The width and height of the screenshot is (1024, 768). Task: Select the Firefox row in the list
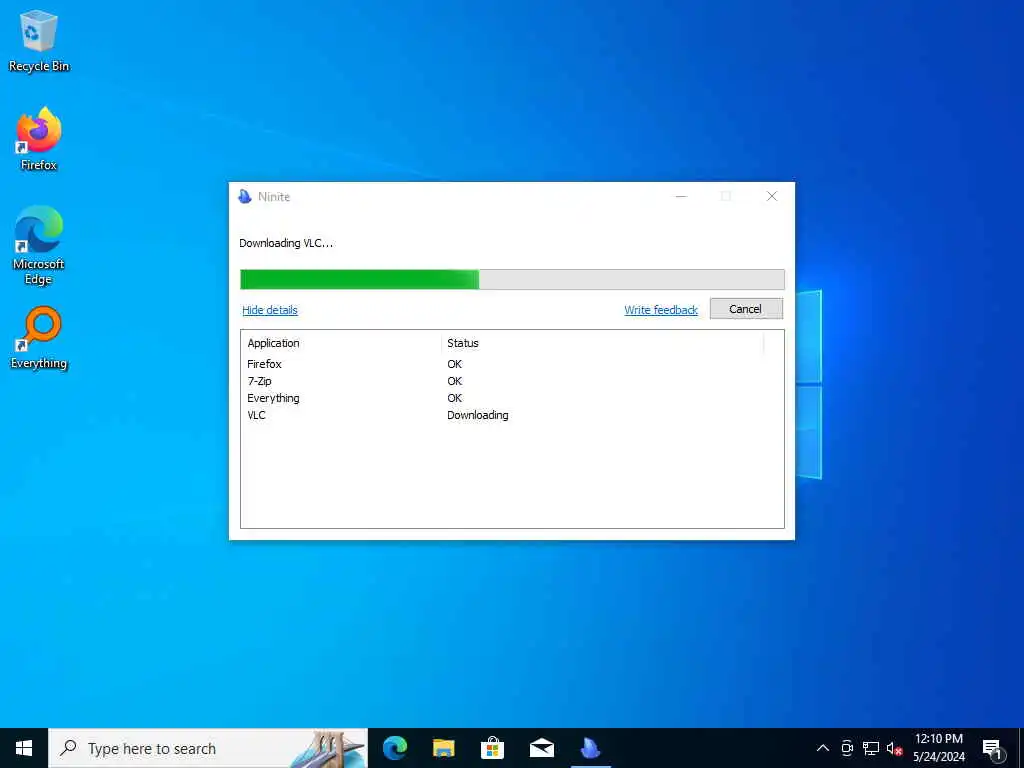(512, 364)
